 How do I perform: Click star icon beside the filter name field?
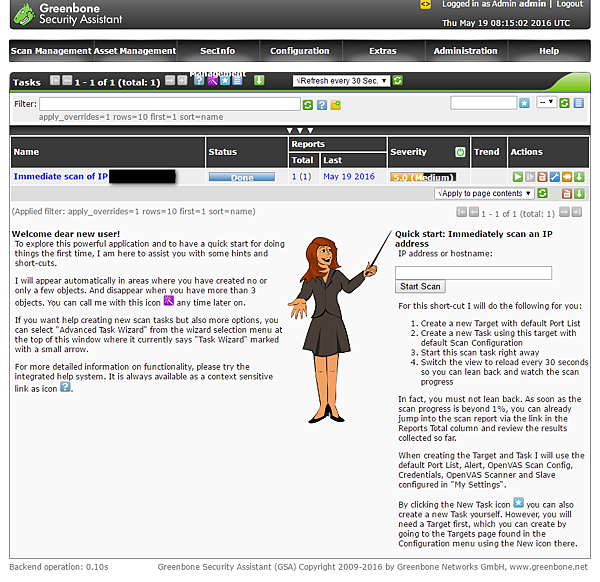pyautogui.click(x=524, y=103)
